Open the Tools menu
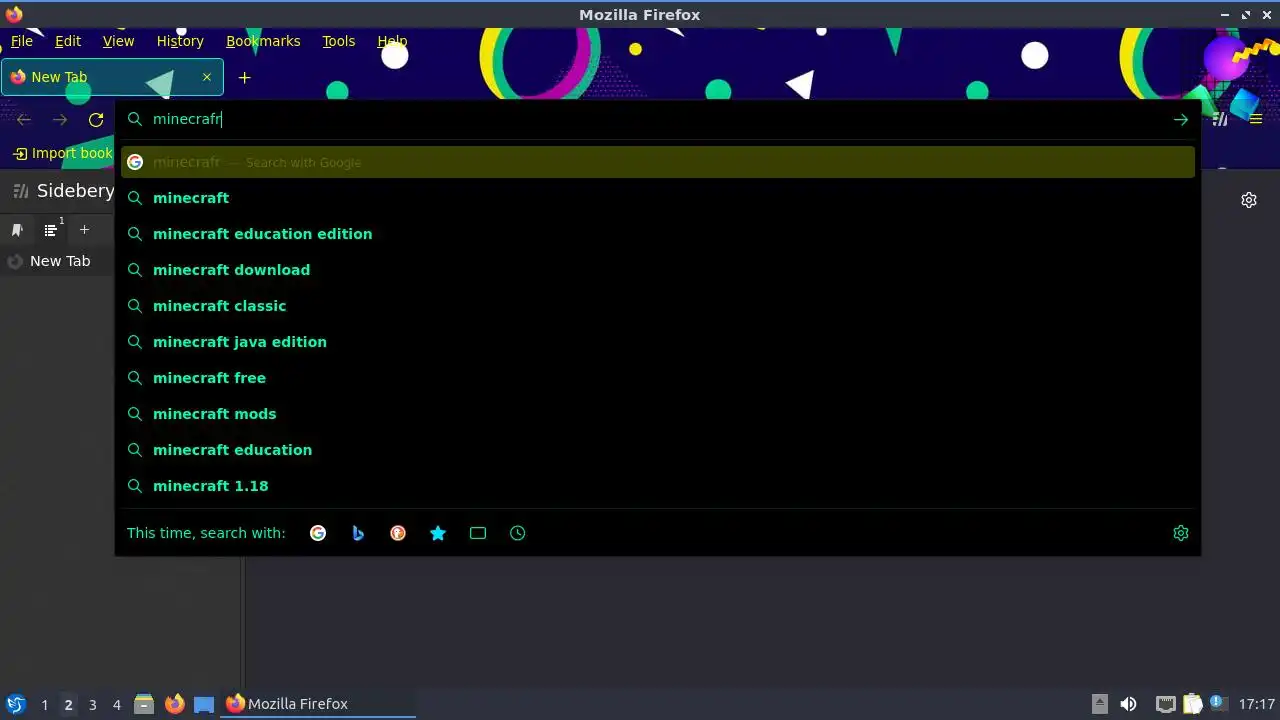1280x720 pixels. [x=339, y=41]
